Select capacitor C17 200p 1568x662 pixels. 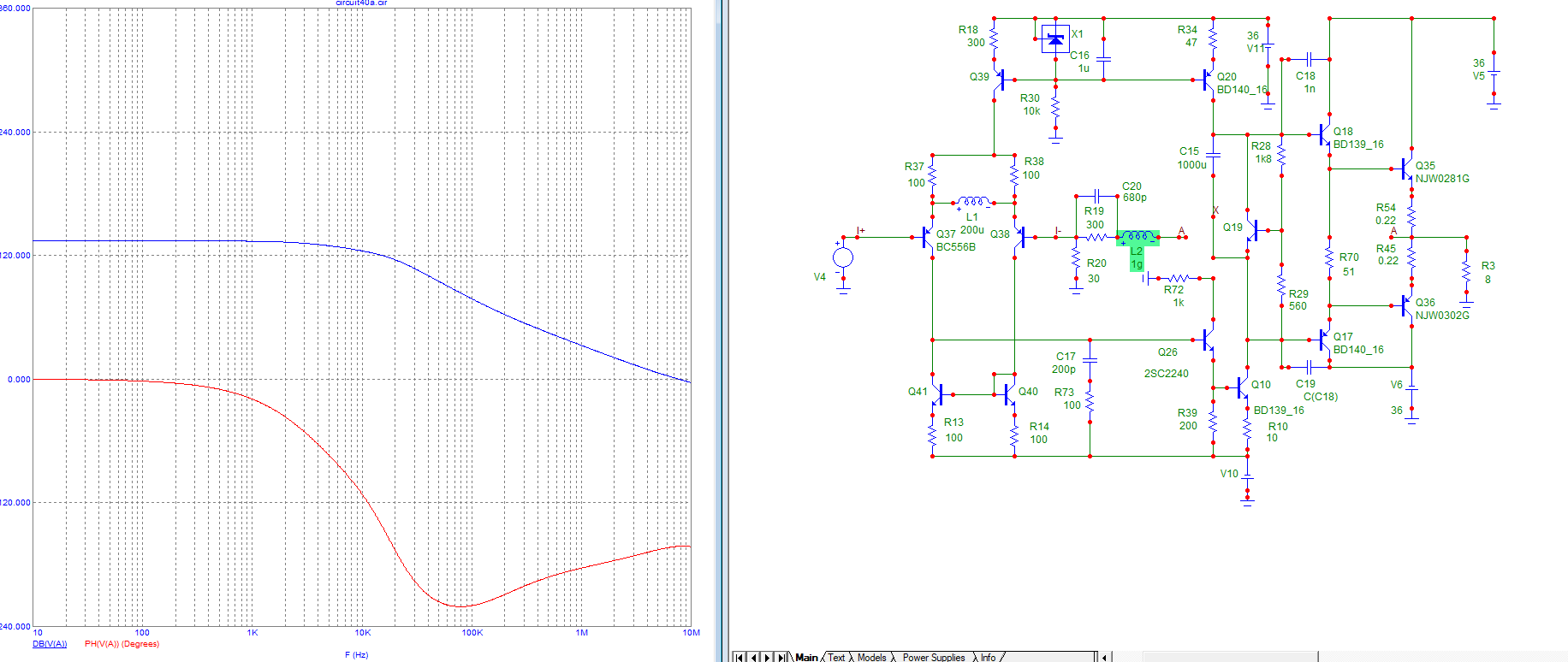pyautogui.click(x=1090, y=360)
